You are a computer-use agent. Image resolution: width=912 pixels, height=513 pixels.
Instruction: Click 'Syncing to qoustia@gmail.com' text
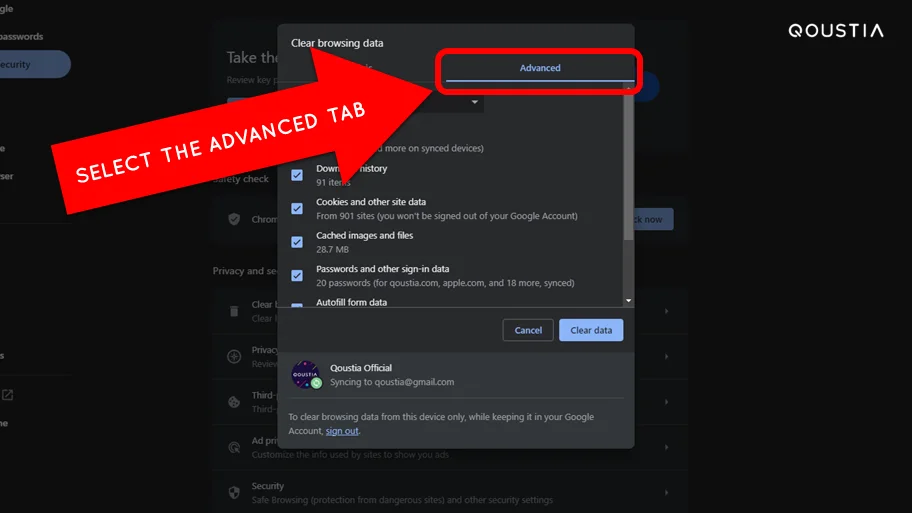coord(392,382)
